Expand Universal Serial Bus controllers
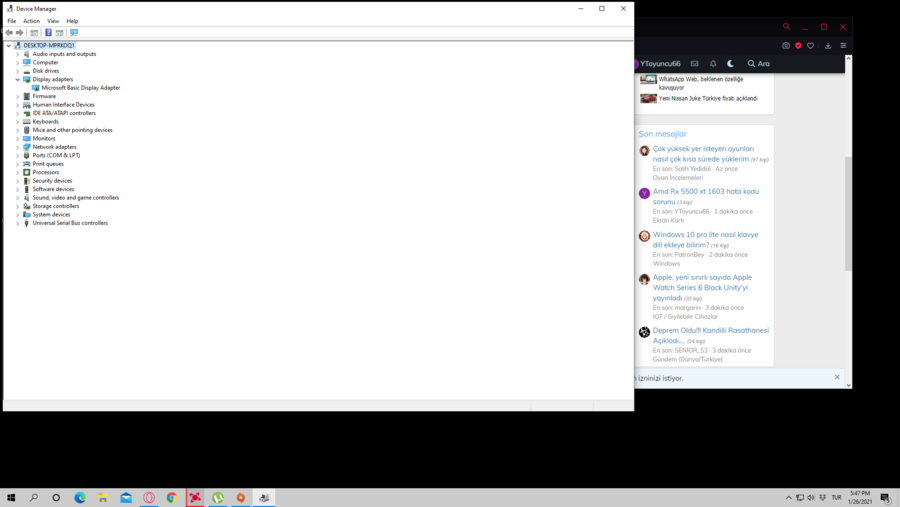 pos(17,223)
